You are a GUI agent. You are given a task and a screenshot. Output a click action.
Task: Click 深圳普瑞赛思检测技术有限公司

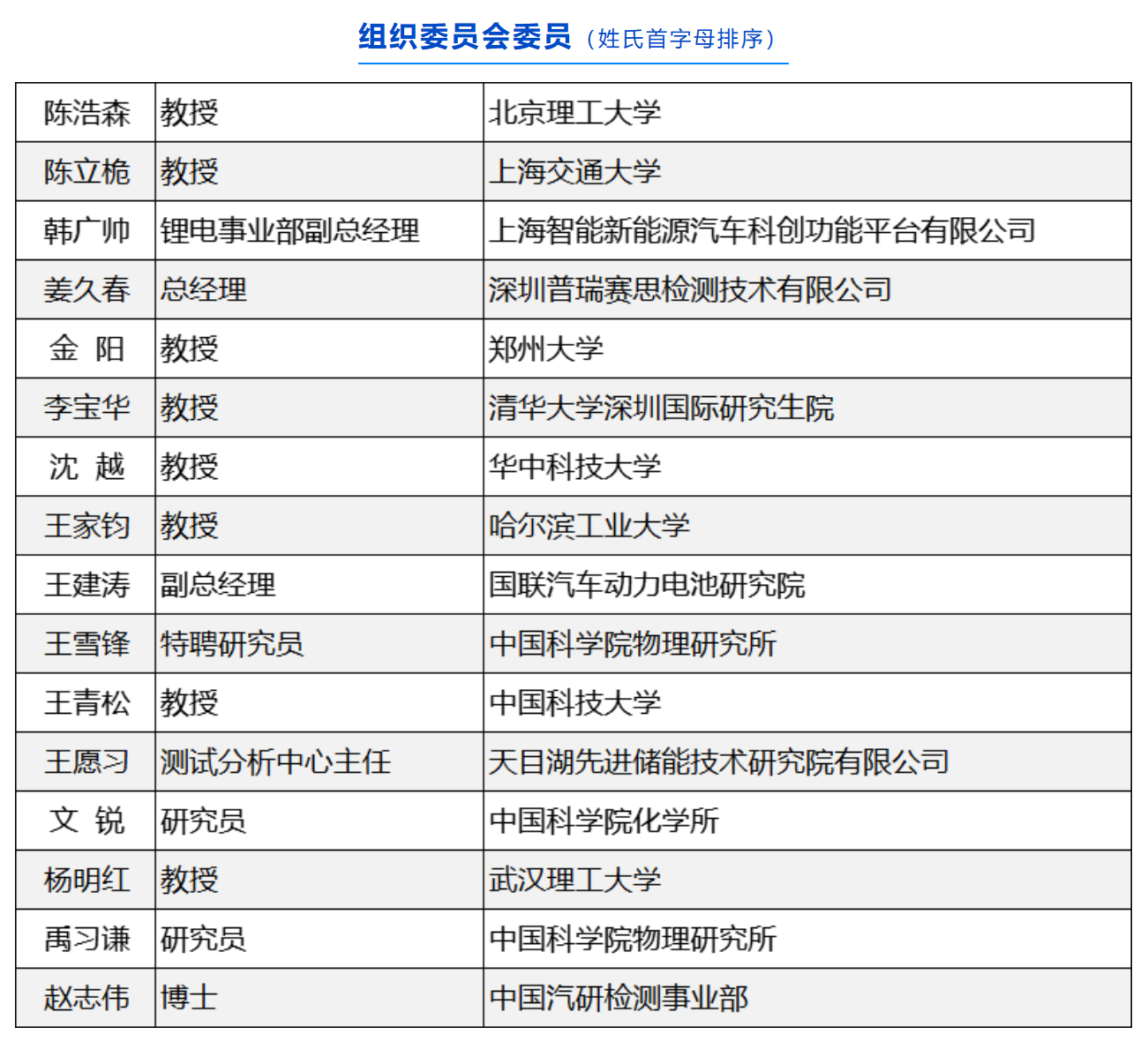(690, 290)
